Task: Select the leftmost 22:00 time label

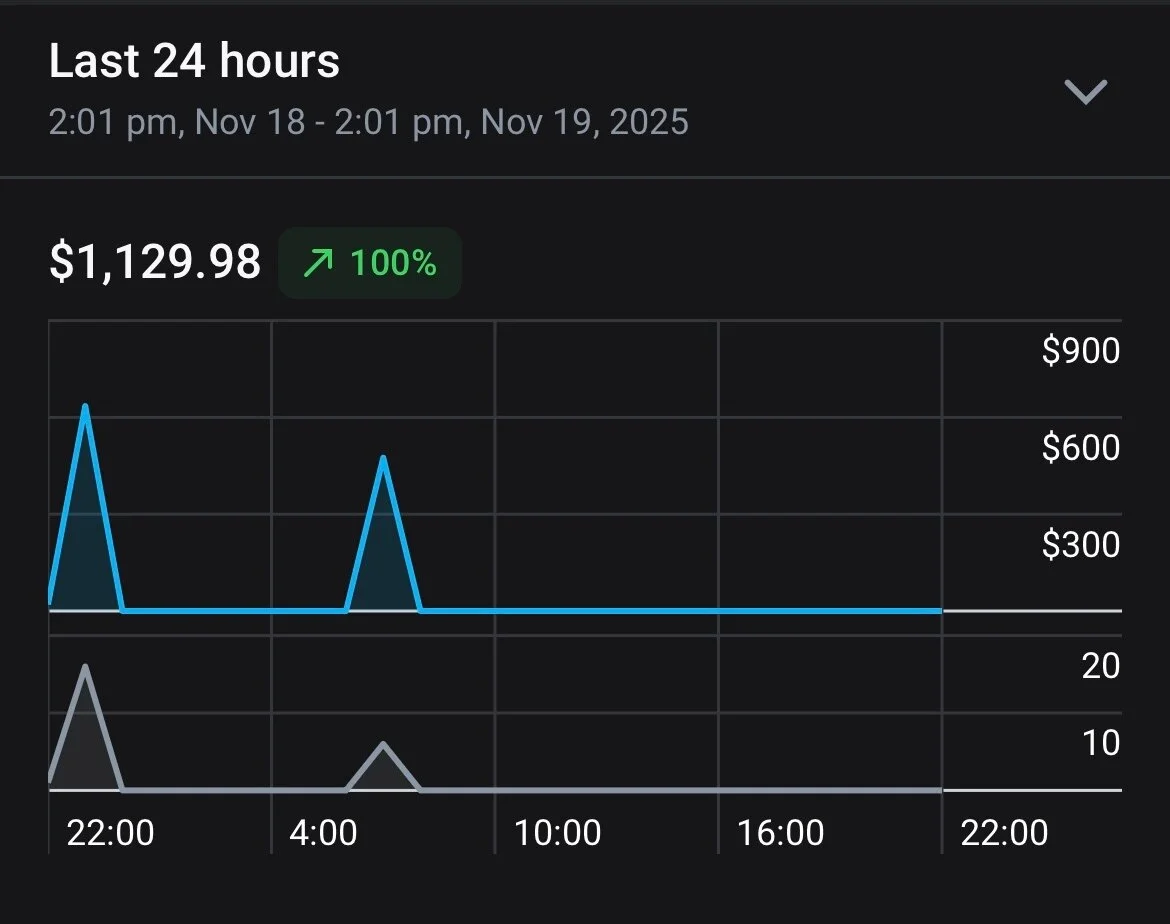Action: [x=110, y=832]
